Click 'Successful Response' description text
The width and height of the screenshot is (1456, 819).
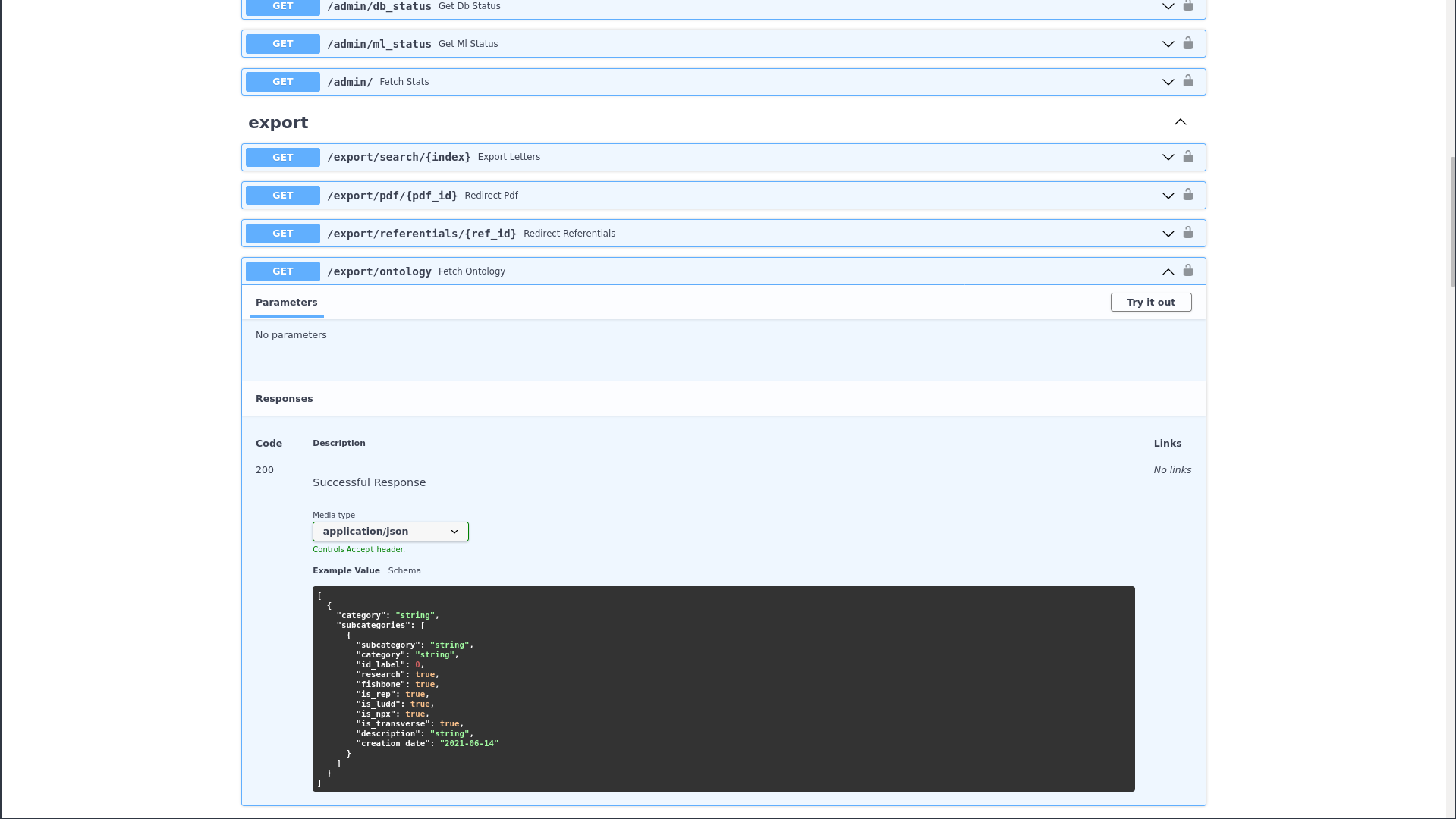(370, 482)
